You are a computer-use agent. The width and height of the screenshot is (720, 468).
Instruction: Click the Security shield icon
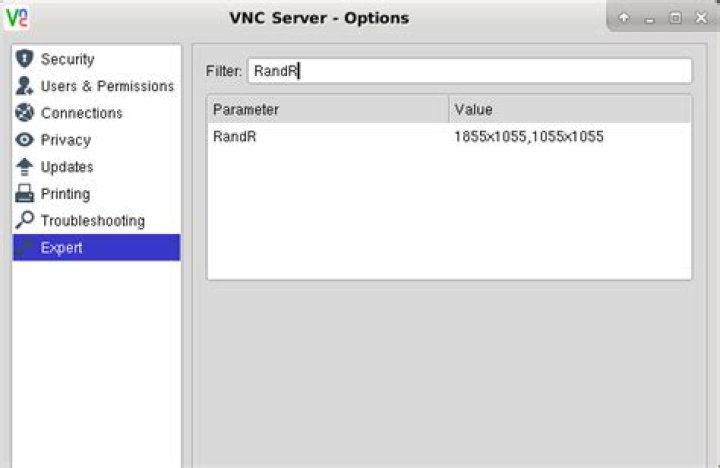24,59
